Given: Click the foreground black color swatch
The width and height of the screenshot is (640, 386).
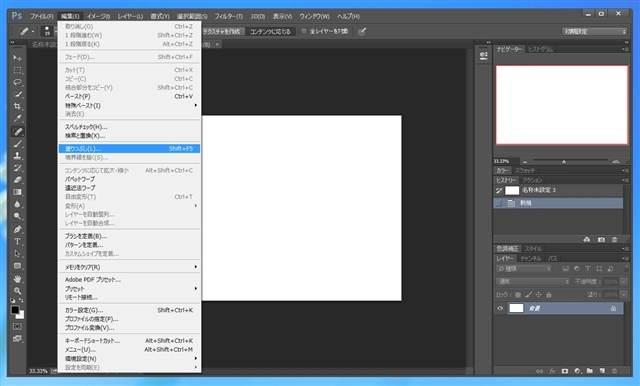Looking at the screenshot, I should coord(15,310).
